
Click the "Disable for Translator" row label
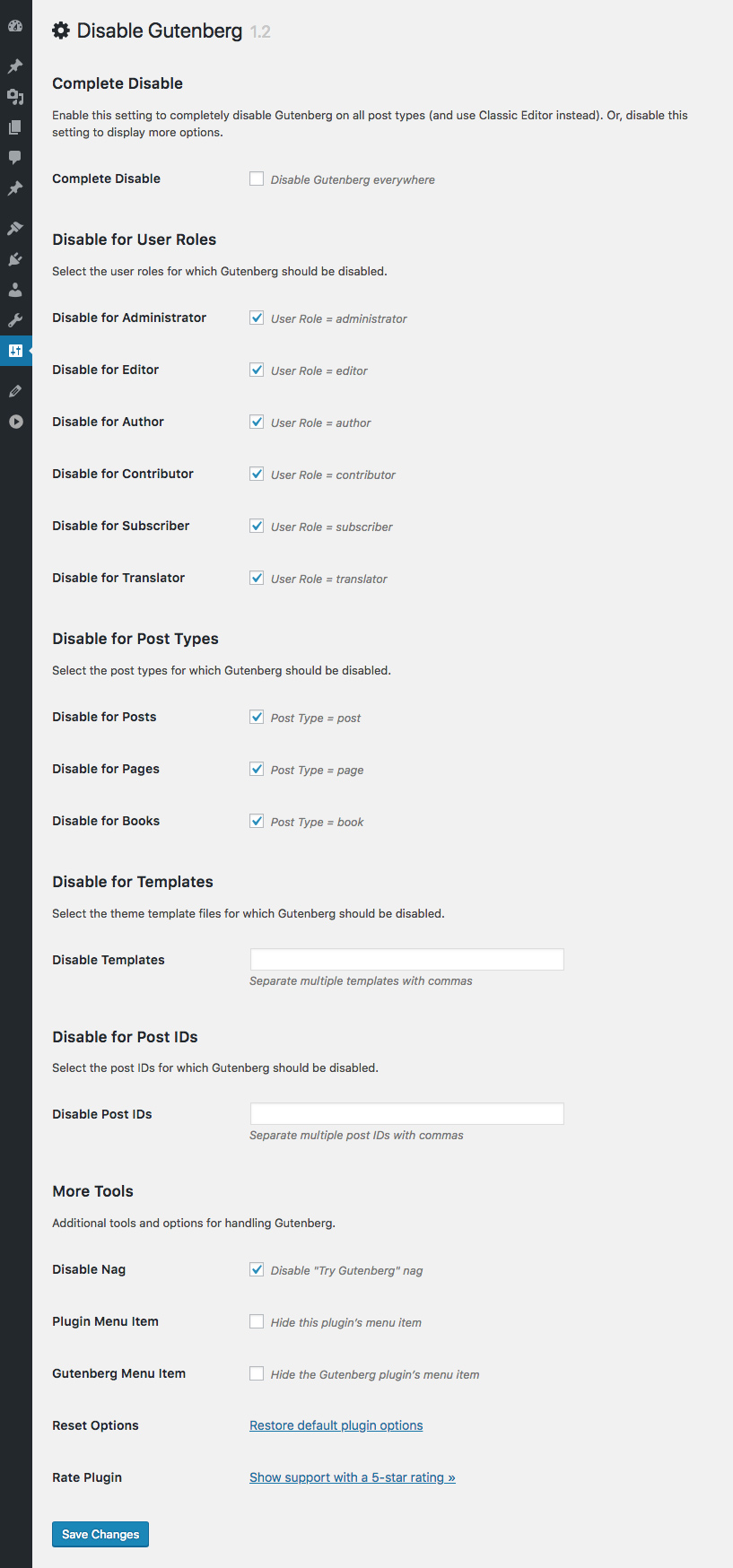(118, 578)
